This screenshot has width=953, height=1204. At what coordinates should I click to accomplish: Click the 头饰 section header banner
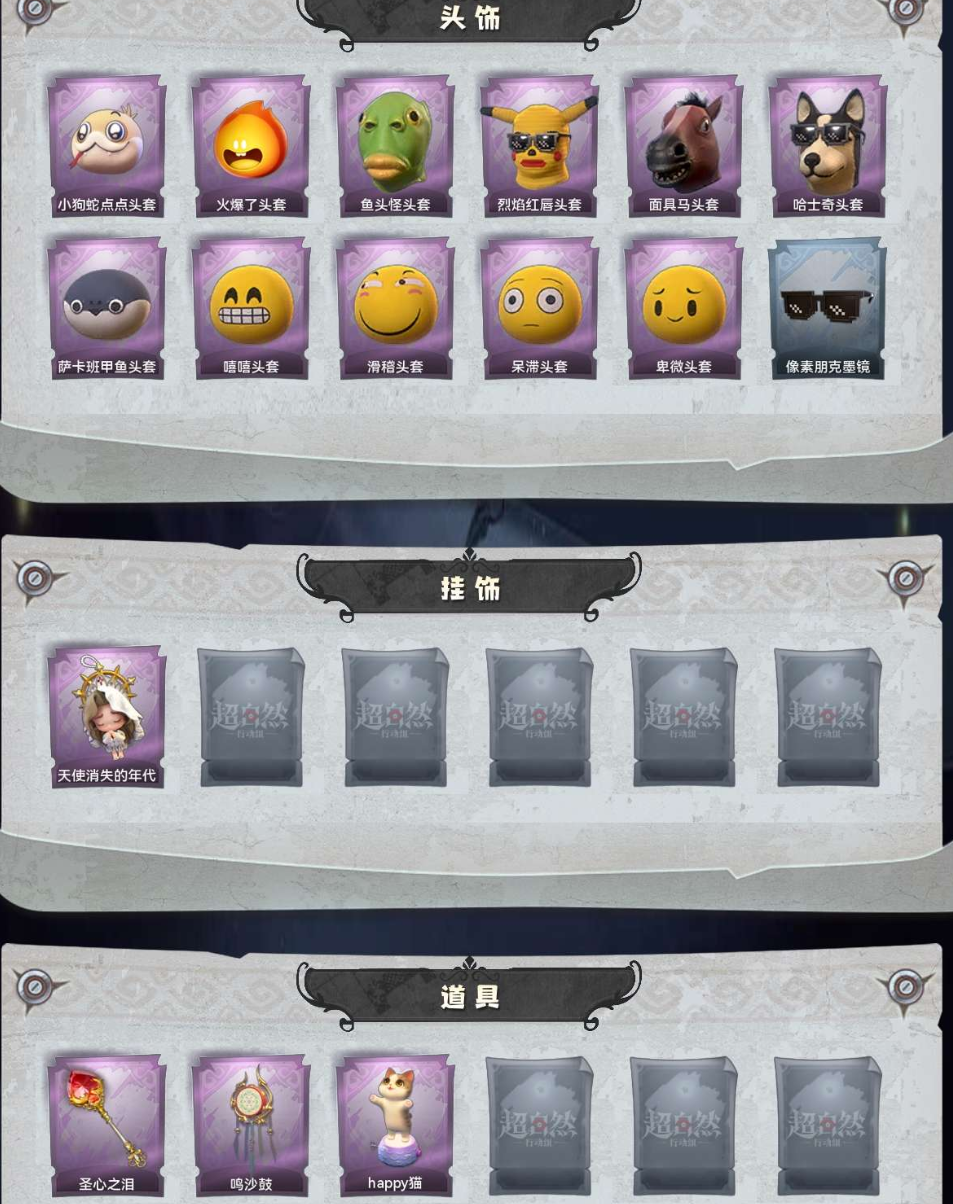click(469, 20)
